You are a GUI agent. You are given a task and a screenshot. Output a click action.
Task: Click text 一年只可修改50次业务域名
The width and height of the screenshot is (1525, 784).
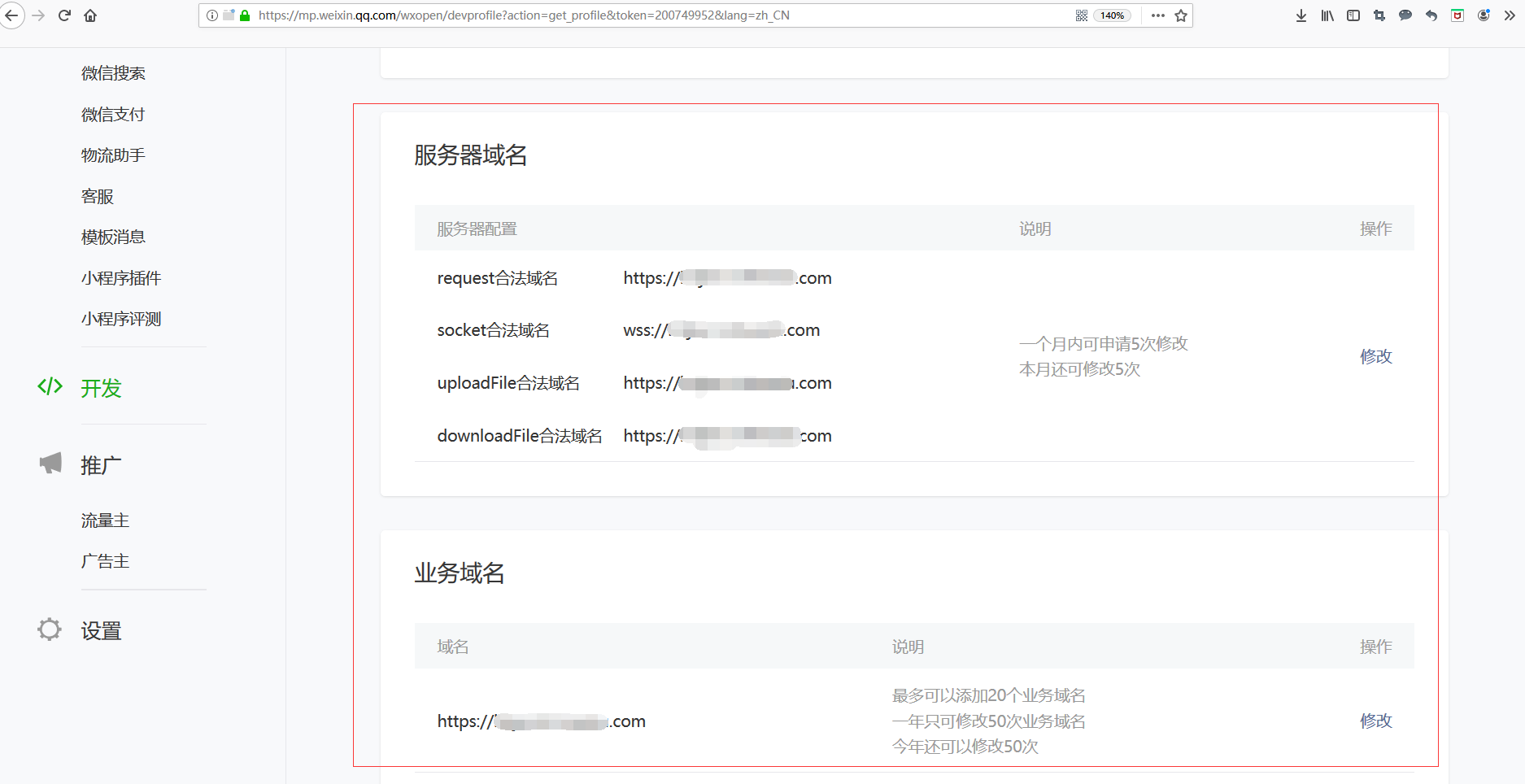(x=989, y=721)
